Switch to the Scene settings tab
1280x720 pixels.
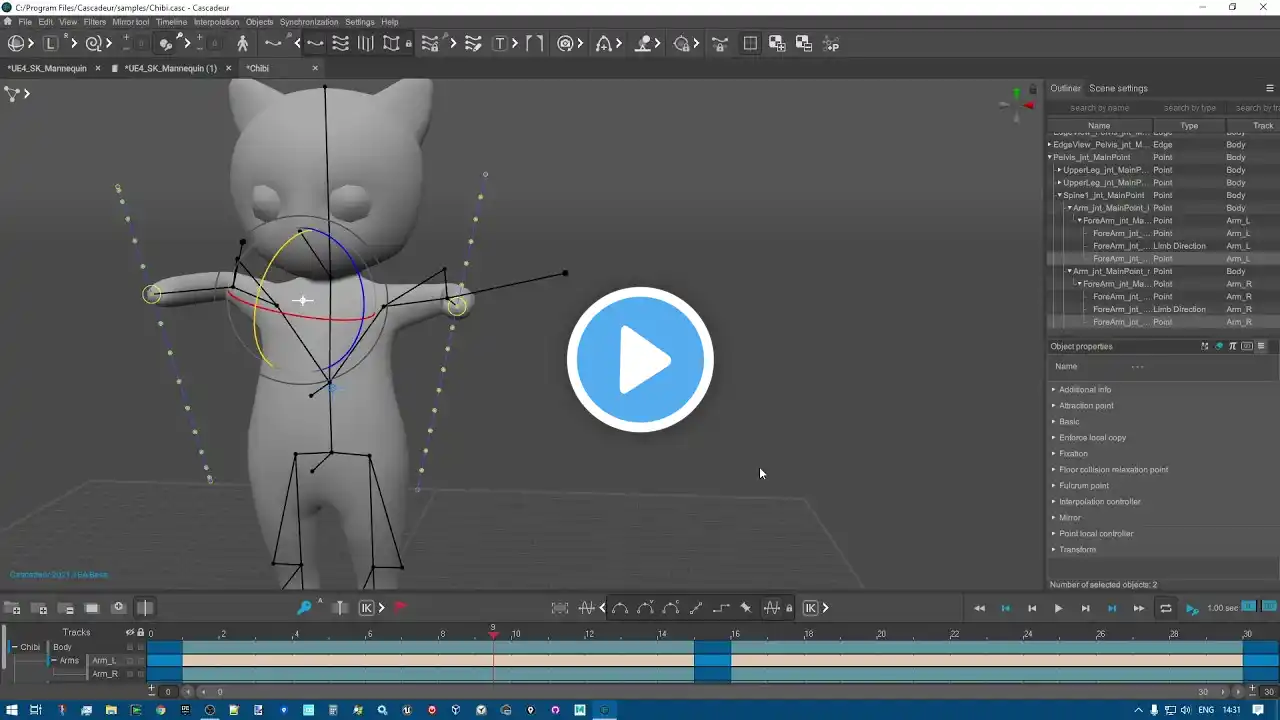pyautogui.click(x=1118, y=88)
